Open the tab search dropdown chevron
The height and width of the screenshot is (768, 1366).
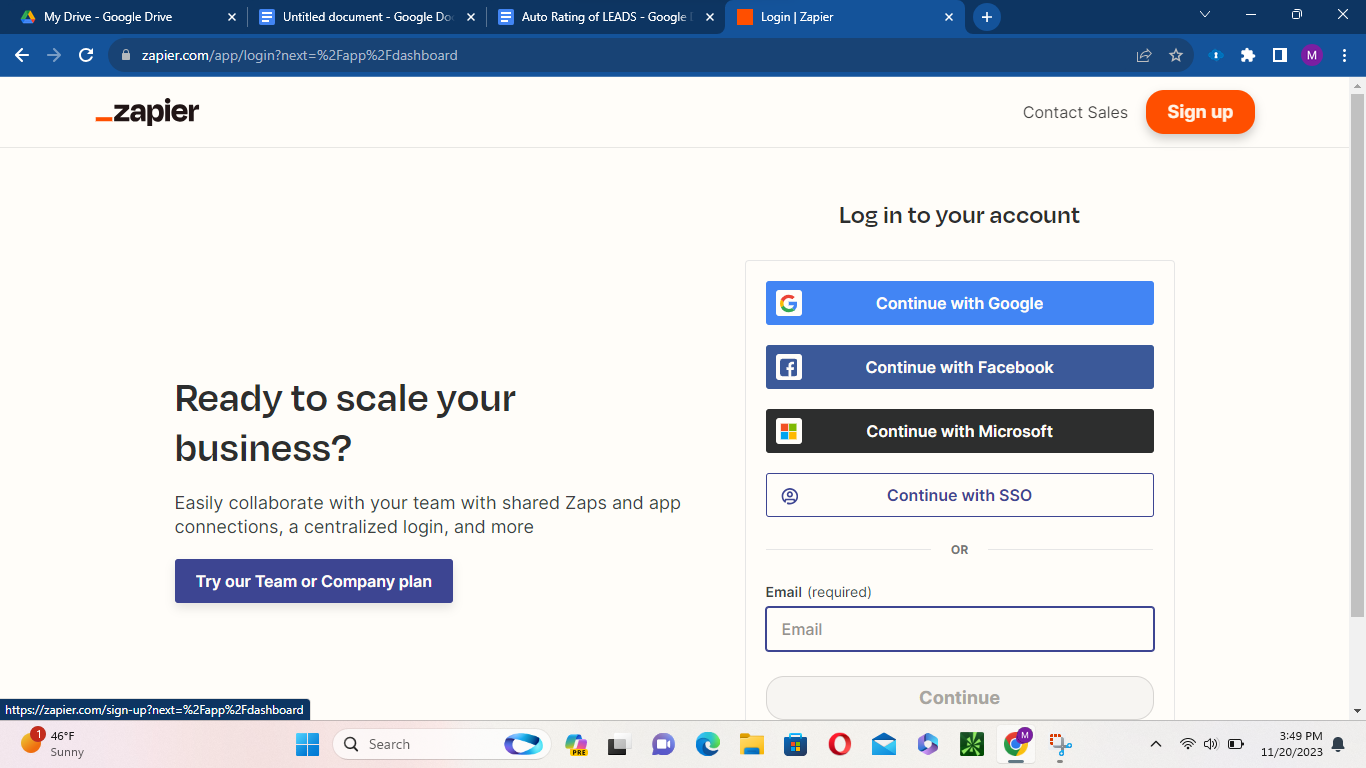tap(1205, 15)
